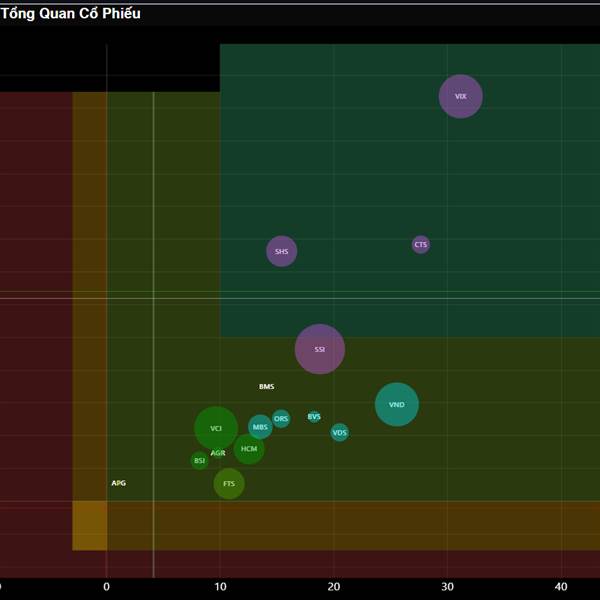Select the MBS bubble
This screenshot has height=600, width=600.
click(260, 427)
